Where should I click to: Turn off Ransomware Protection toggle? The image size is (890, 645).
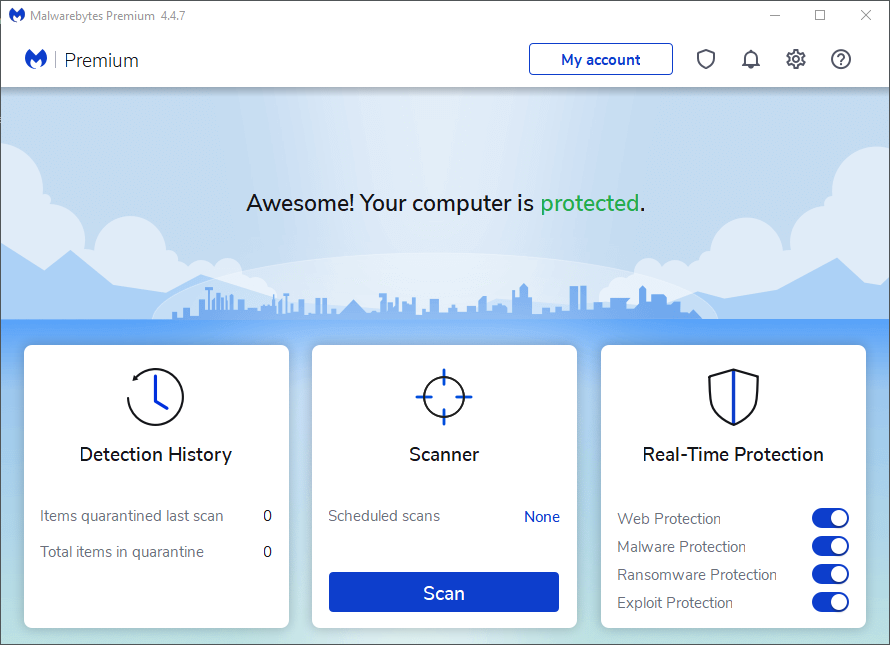point(830,574)
